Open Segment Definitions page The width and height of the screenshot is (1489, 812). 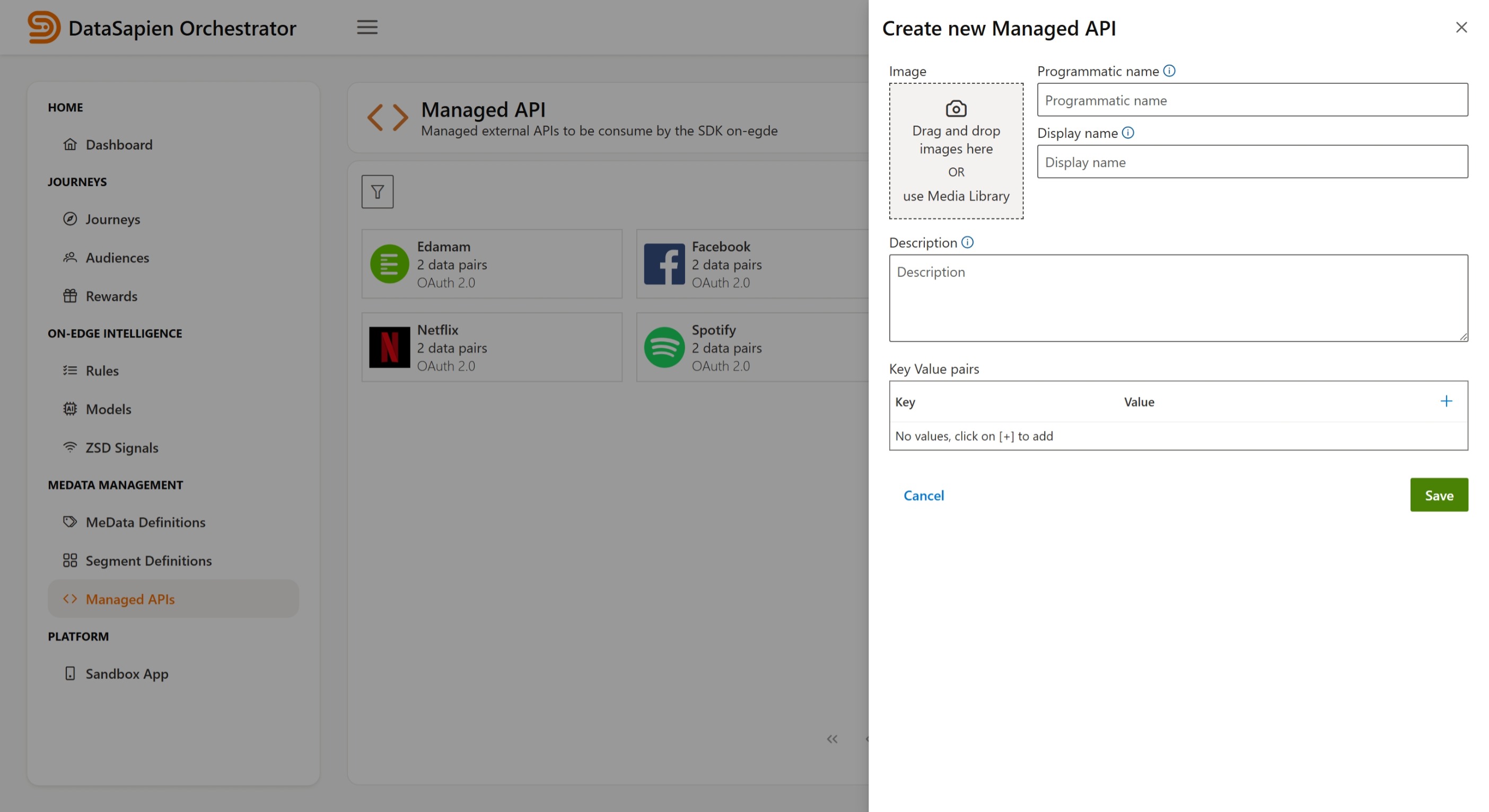(x=148, y=561)
